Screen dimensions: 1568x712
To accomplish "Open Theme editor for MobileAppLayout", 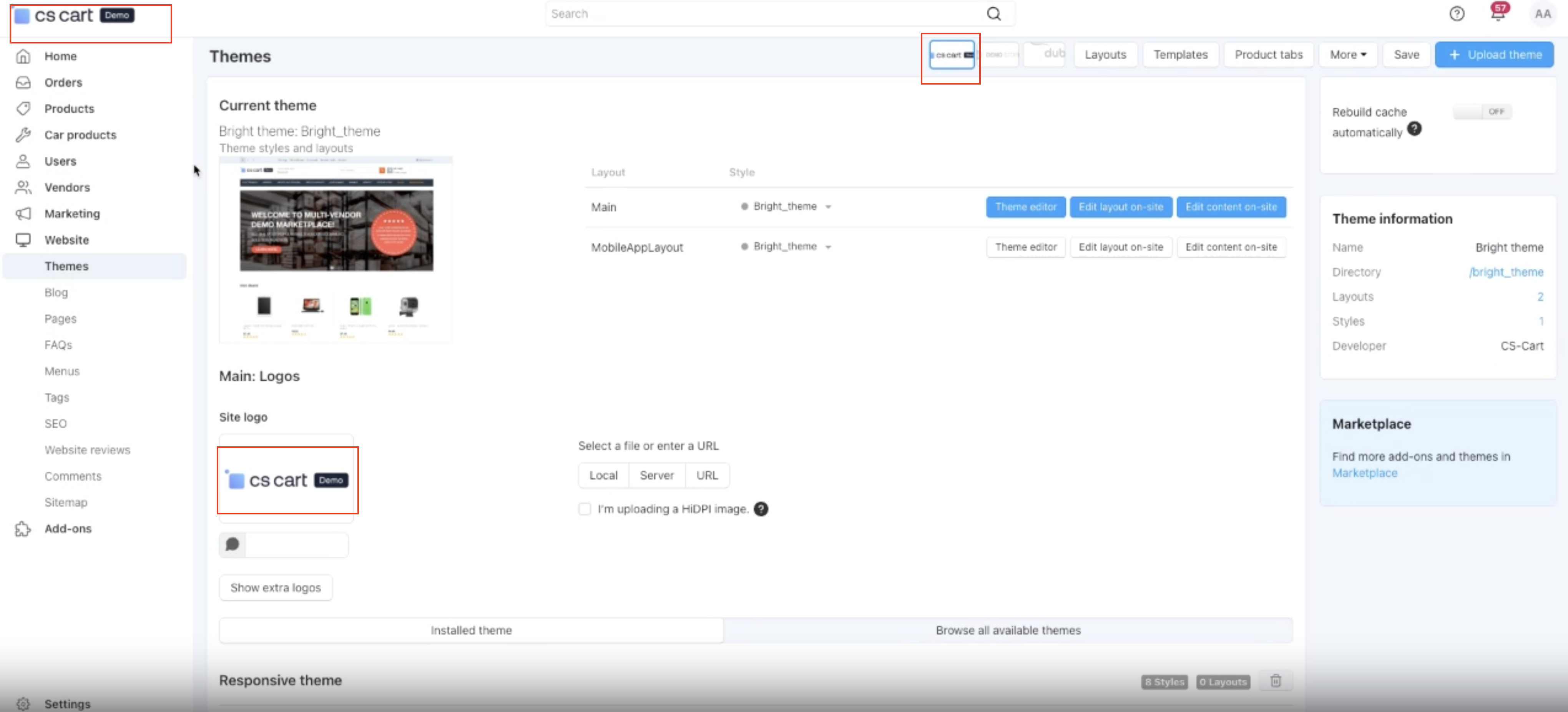I will [x=1026, y=247].
